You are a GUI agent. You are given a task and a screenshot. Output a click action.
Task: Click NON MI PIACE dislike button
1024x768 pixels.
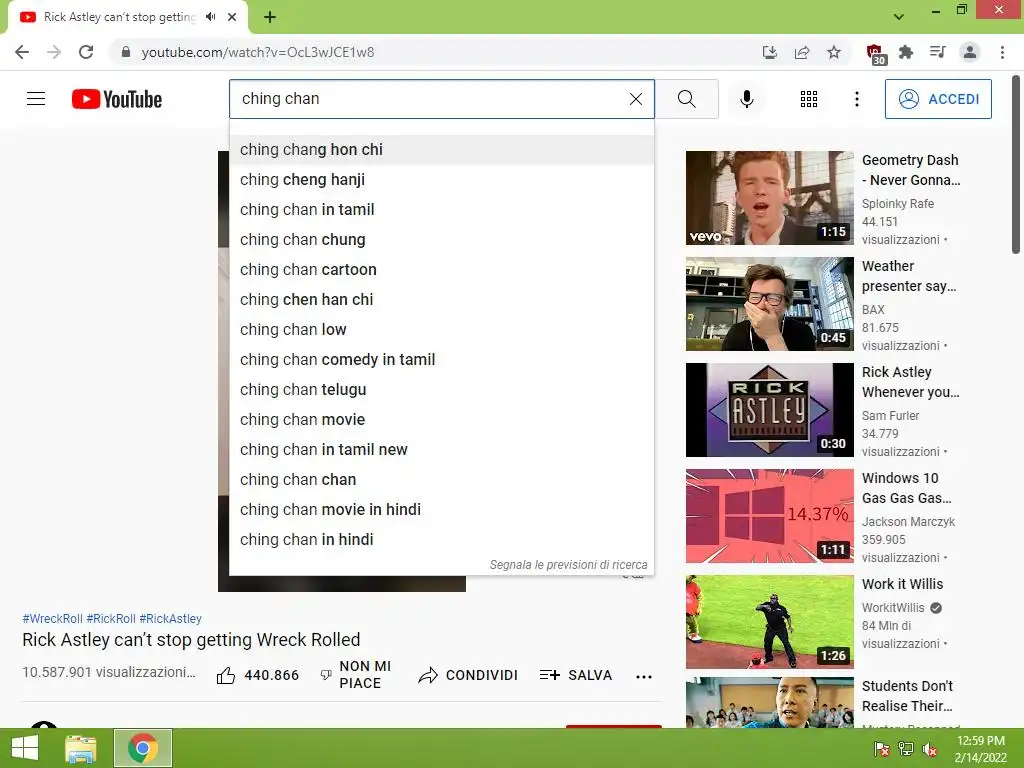coord(356,675)
